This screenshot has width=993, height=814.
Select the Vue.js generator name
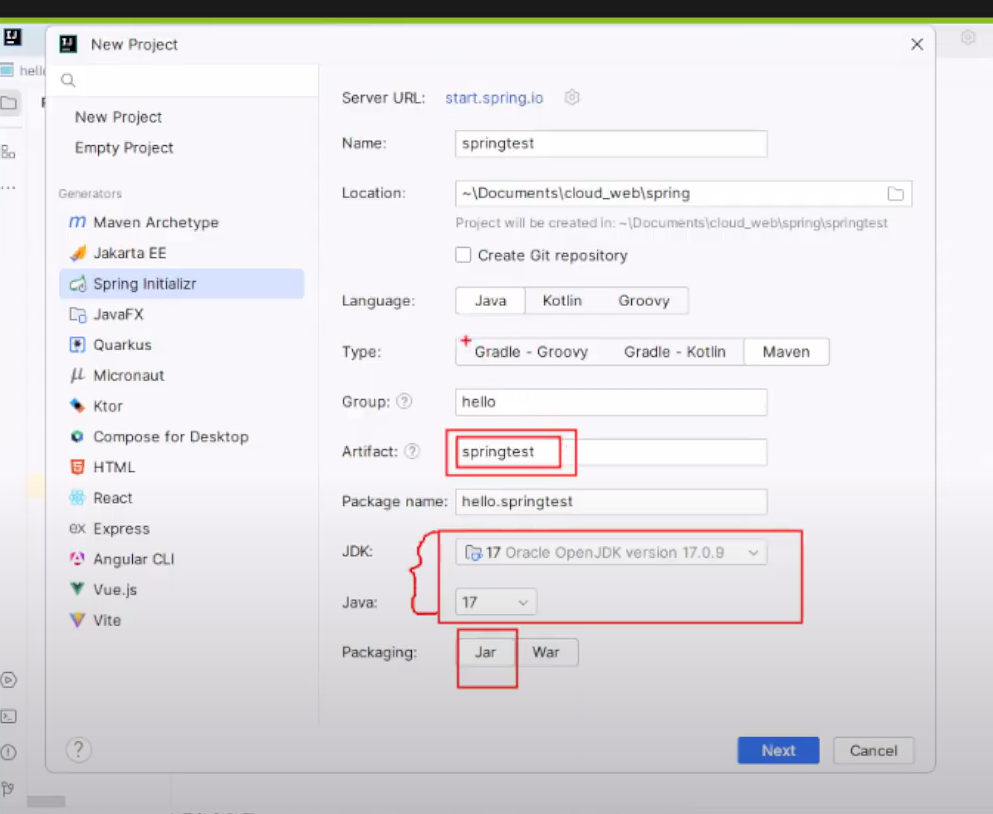click(115, 590)
